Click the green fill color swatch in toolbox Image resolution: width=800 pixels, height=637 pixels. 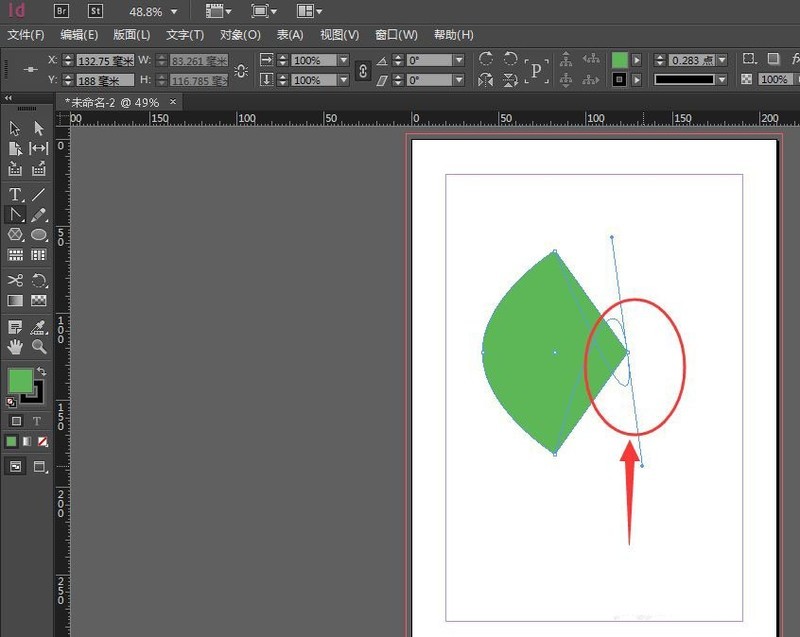tap(20, 381)
